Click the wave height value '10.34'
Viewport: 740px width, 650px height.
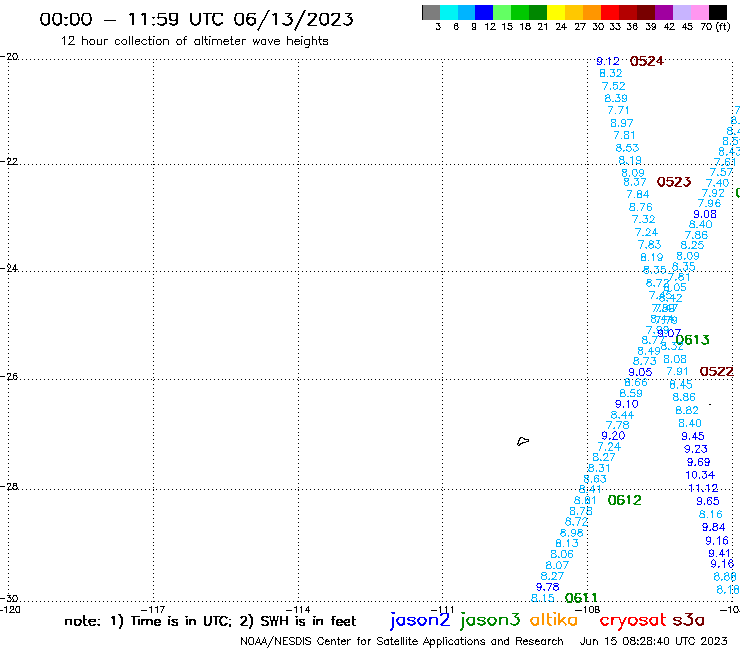coord(700,475)
